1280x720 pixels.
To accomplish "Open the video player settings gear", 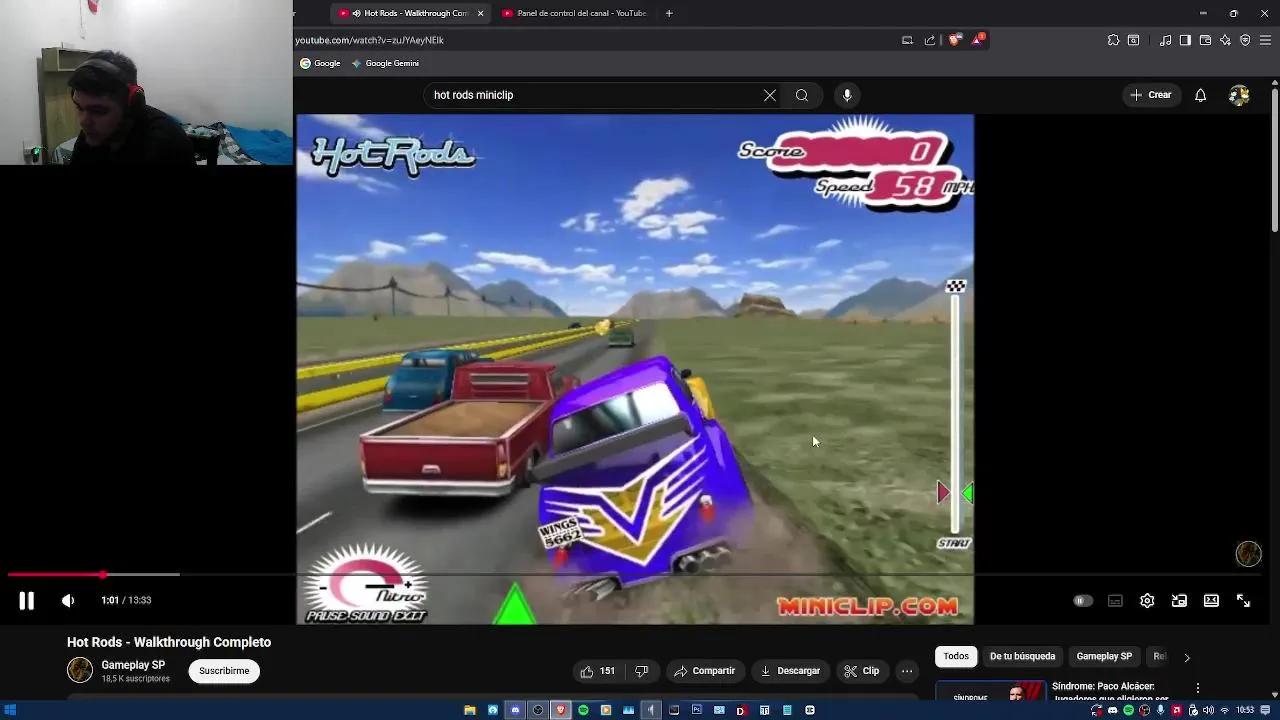I will coord(1147,601).
